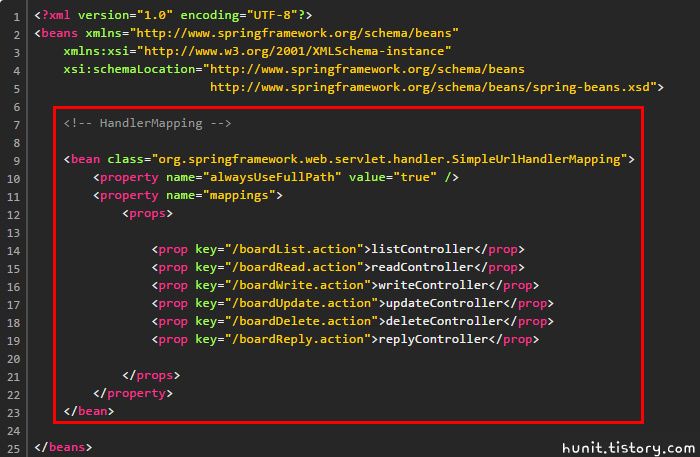Click the updateController text
Image resolution: width=700 pixels, height=457 pixels.
tap(444, 303)
